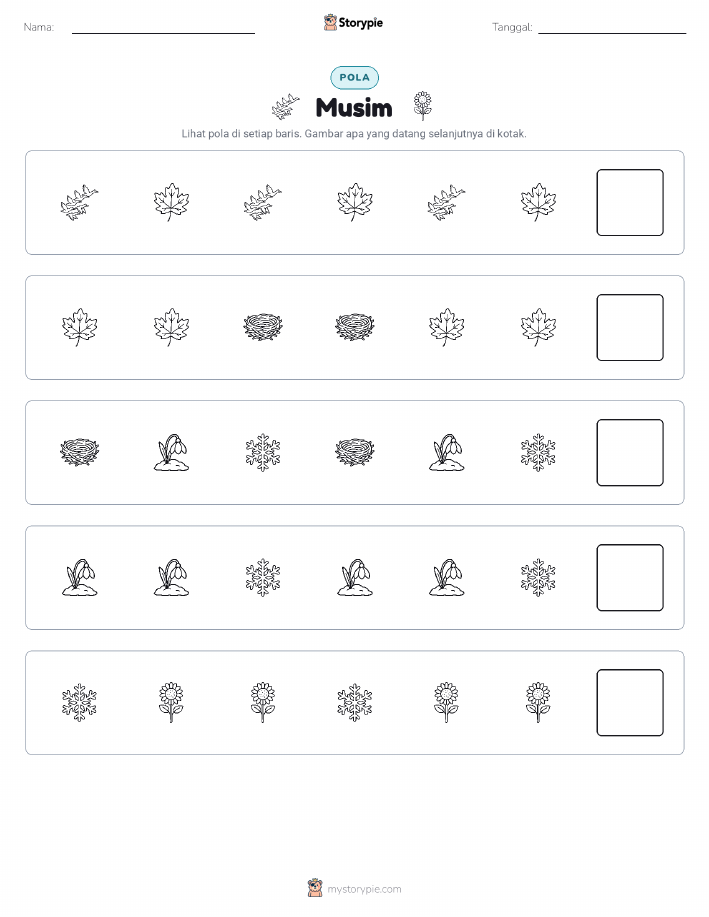Click the Storypie bear logo at top
This screenshot has width=709, height=917.
click(x=330, y=23)
